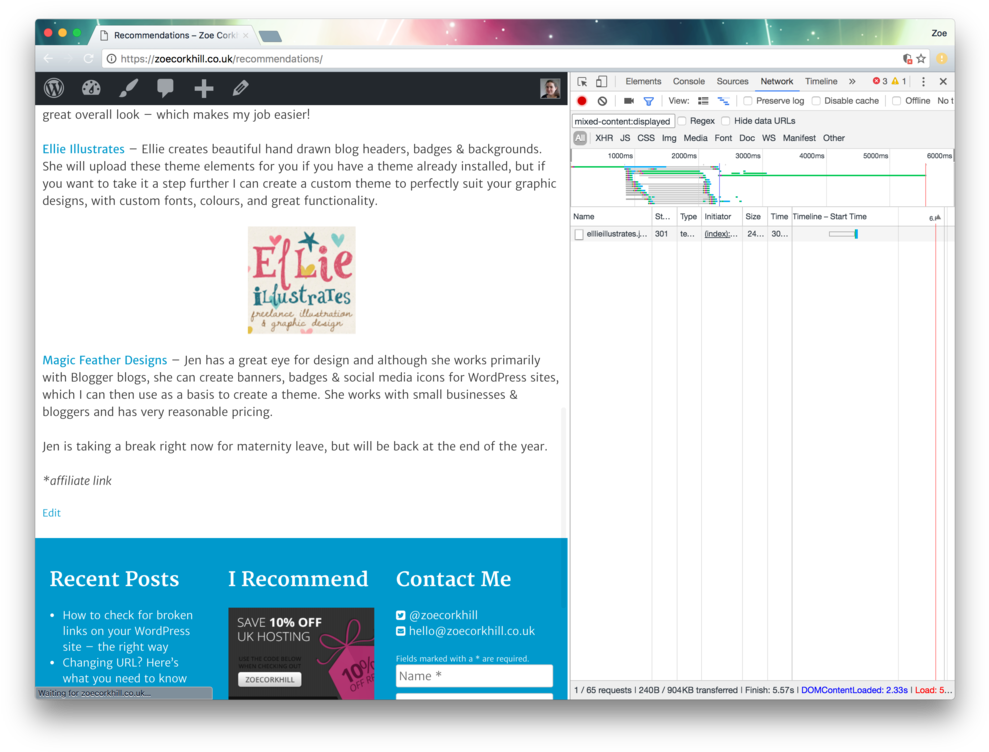Clear the network log
Screen dimensions: 989x752
coord(602,101)
